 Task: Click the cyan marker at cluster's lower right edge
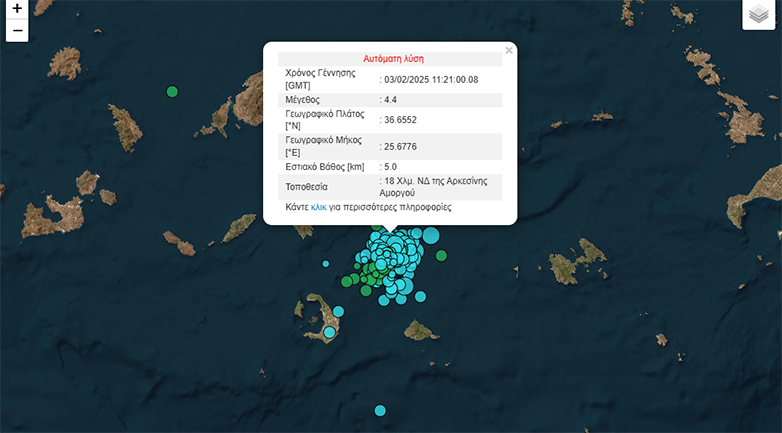419,295
